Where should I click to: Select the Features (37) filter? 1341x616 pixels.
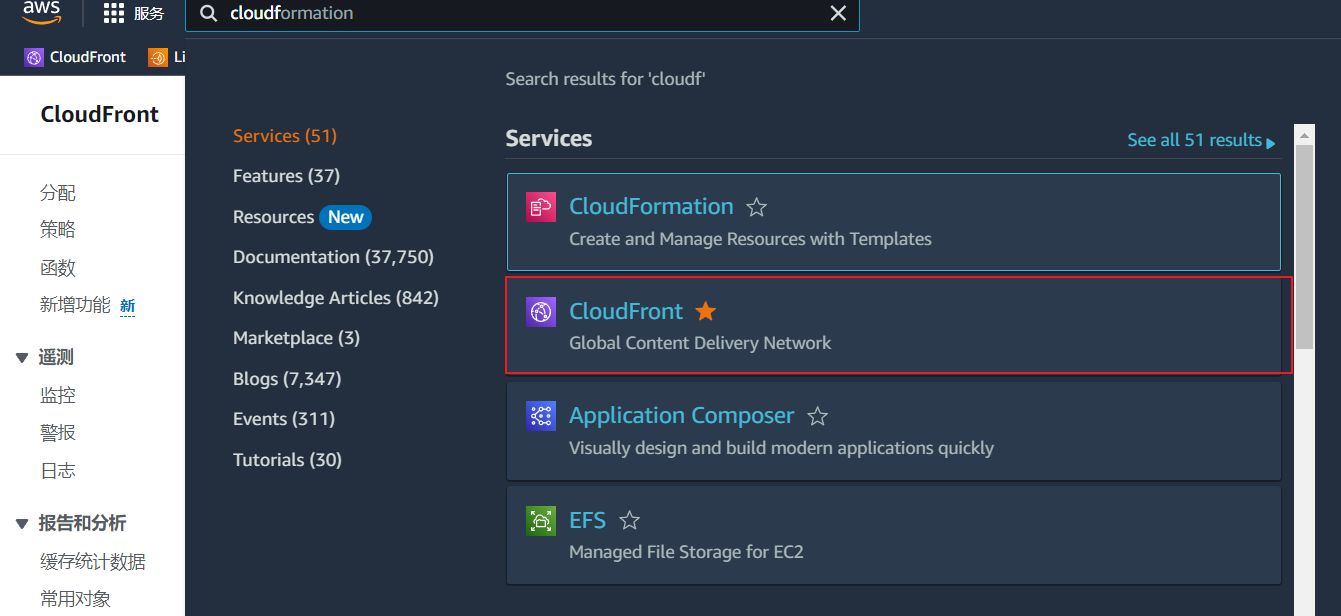(286, 176)
